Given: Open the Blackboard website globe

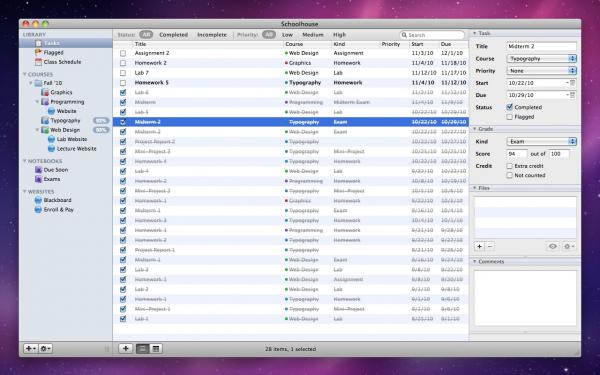Looking at the screenshot, I should [x=38, y=200].
